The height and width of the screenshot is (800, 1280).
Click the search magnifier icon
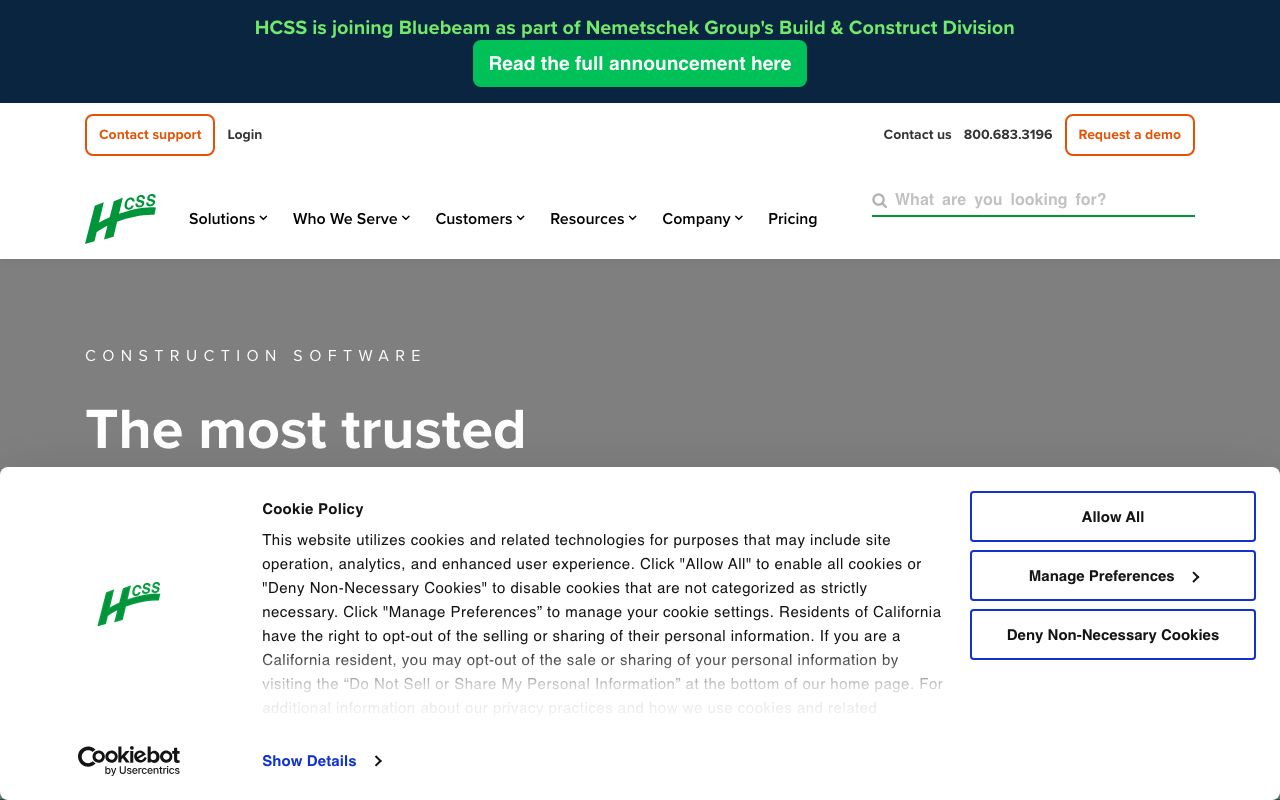point(879,200)
